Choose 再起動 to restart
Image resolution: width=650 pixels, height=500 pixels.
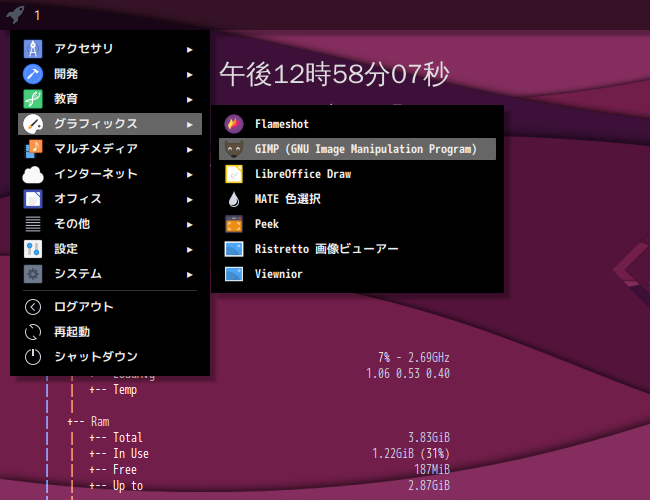click(x=110, y=332)
